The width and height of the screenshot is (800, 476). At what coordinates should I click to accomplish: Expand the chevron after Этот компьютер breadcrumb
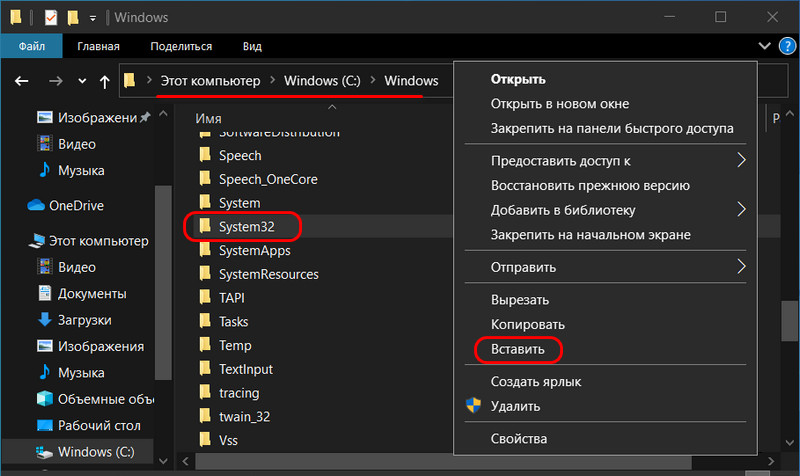coord(272,80)
